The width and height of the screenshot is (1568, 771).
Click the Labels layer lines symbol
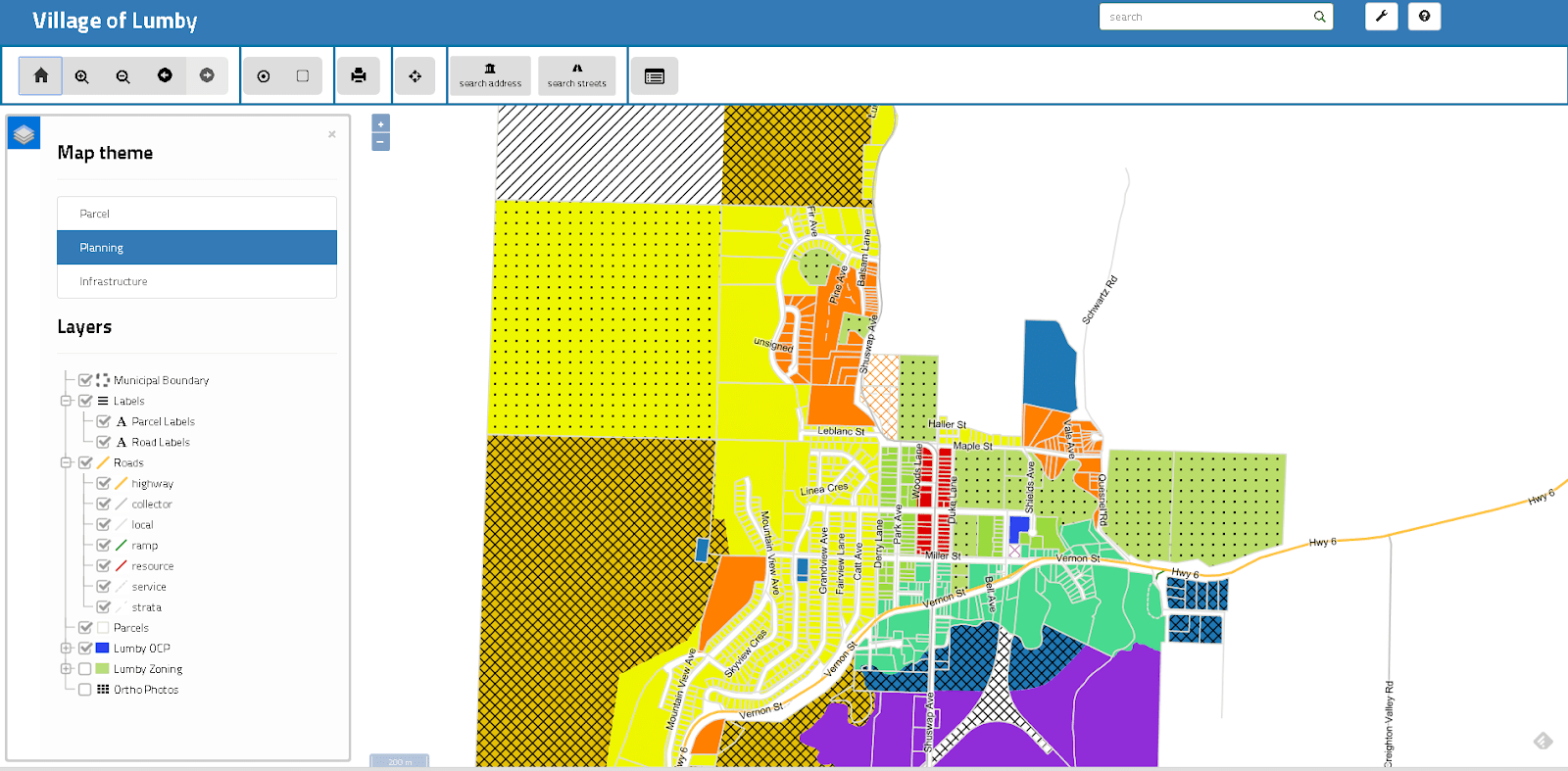(x=103, y=401)
